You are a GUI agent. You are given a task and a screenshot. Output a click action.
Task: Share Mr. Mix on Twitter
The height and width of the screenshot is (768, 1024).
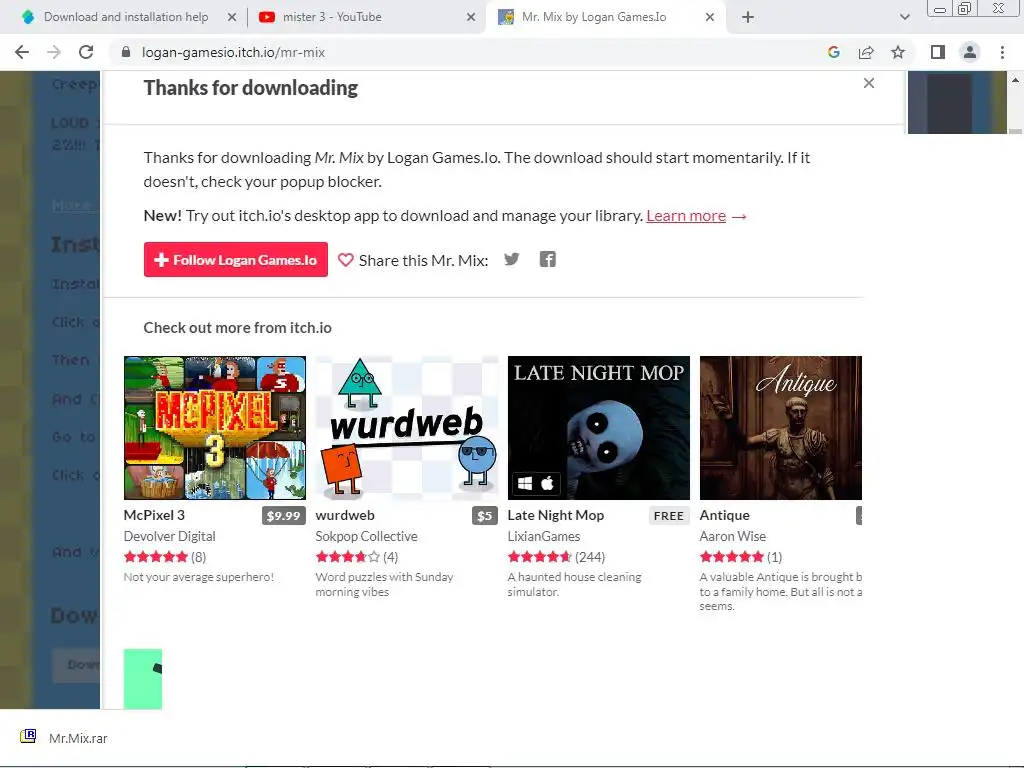(x=512, y=259)
